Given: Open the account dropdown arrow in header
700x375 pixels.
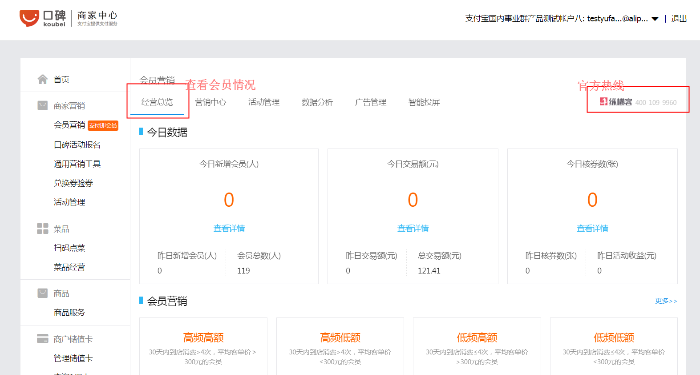Looking at the screenshot, I should tap(655, 19).
